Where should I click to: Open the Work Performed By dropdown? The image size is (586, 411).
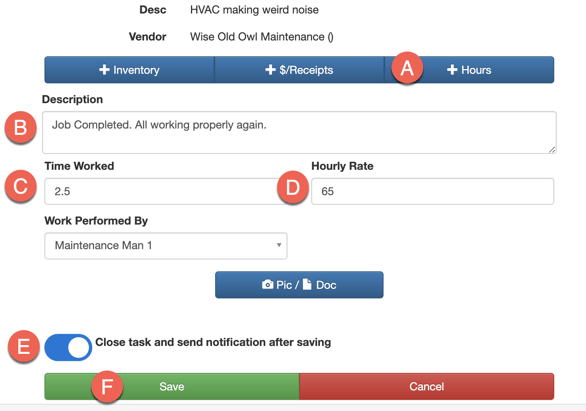[166, 246]
